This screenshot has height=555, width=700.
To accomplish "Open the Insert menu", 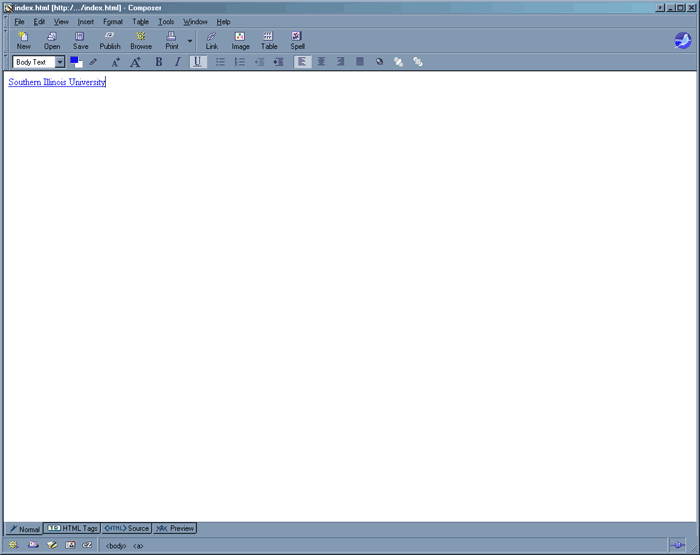I will 85,21.
